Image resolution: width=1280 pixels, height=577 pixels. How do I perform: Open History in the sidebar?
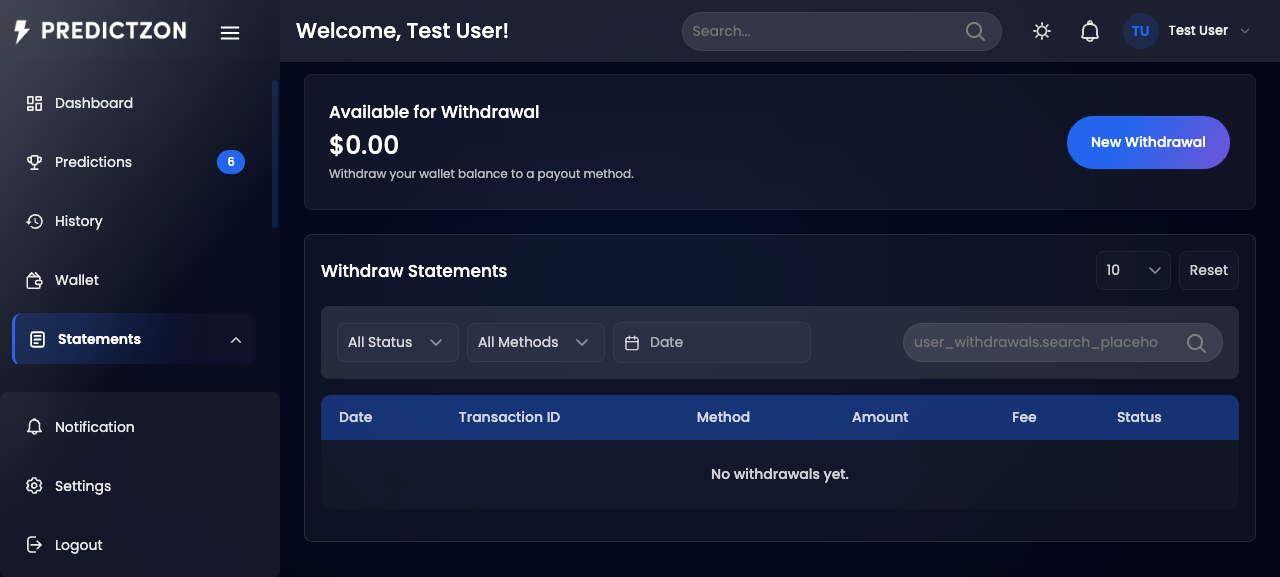tap(133, 221)
